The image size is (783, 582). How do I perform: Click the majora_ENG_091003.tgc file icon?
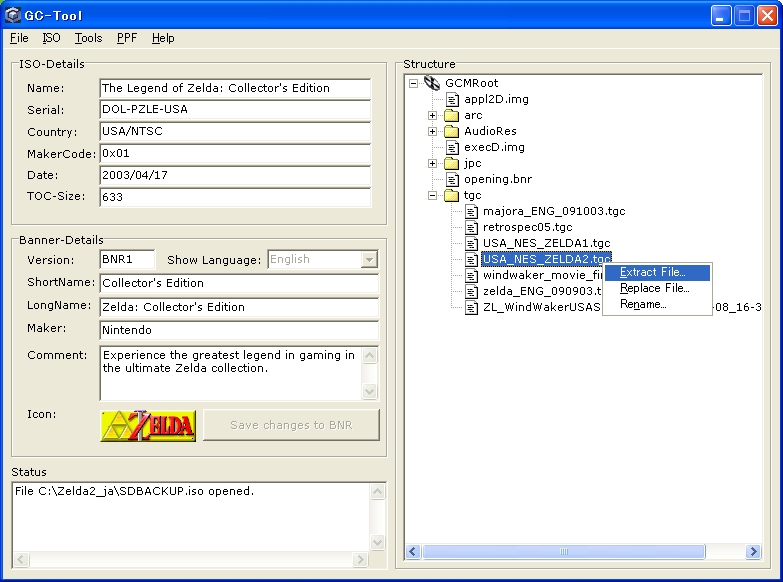(471, 211)
